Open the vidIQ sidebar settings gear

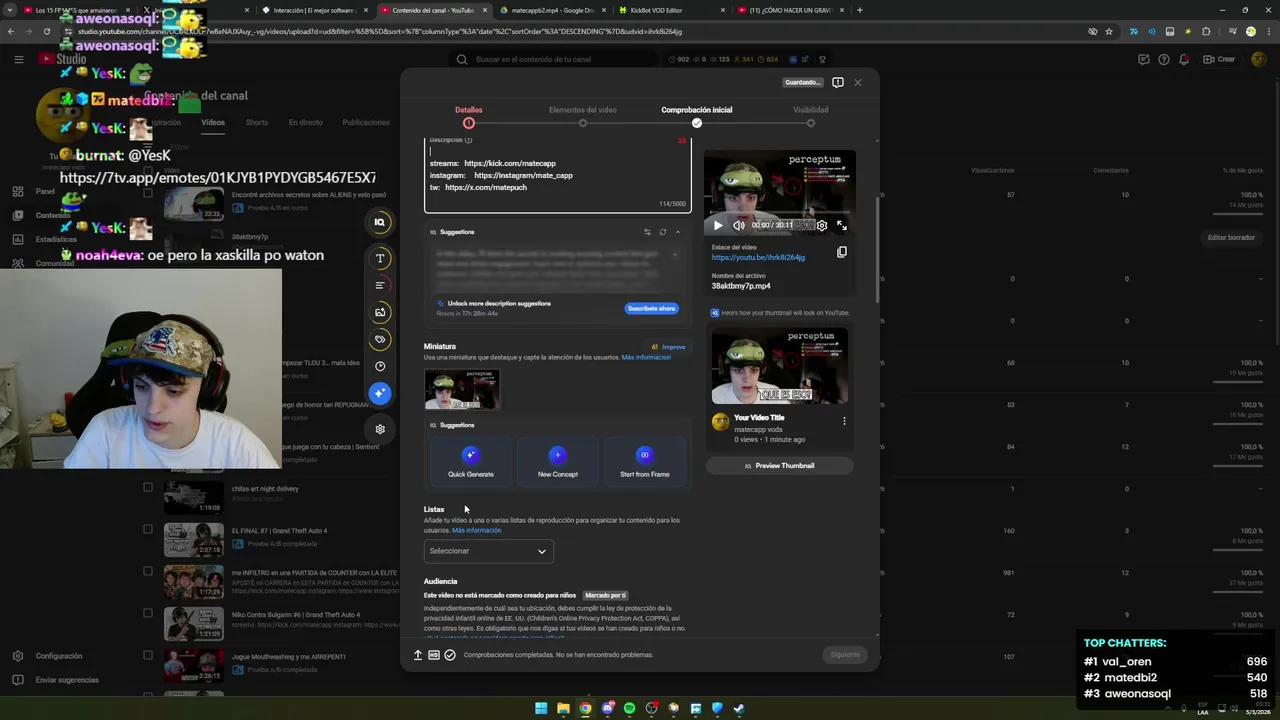(x=380, y=429)
